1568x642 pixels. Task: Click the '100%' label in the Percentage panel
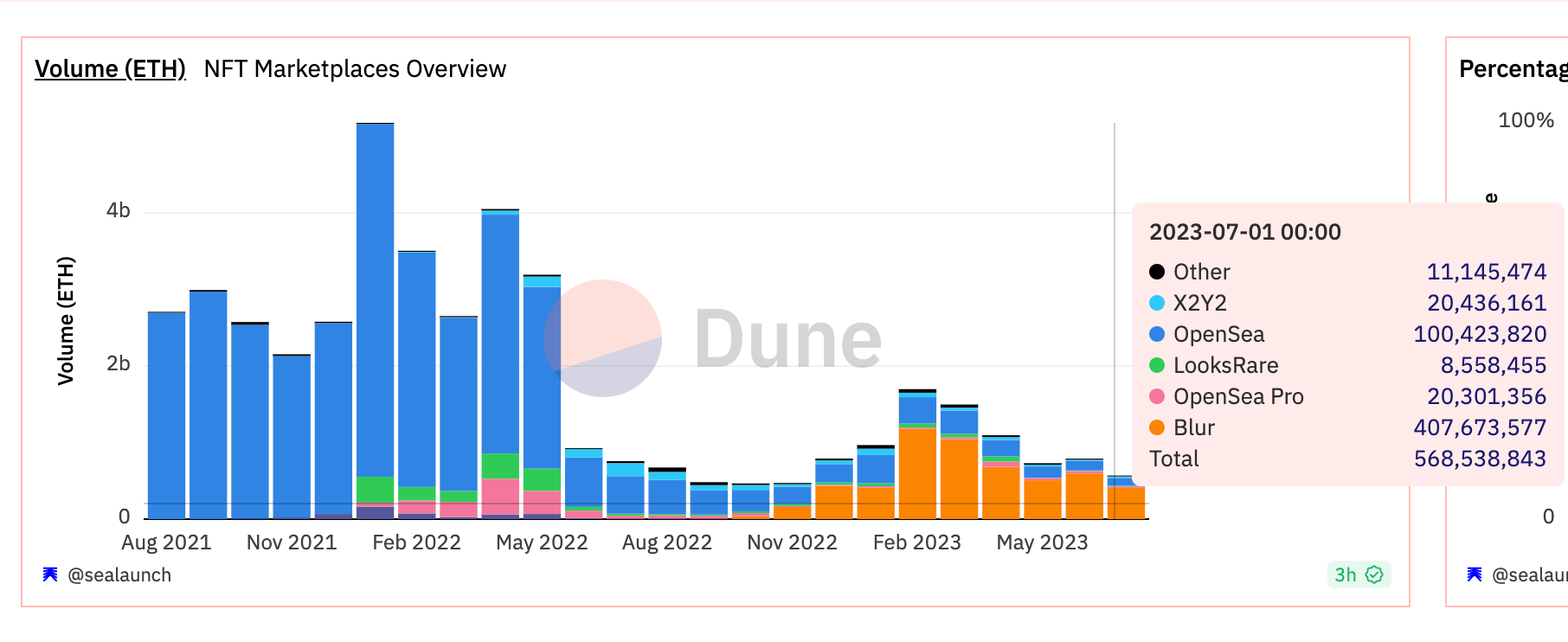[1526, 120]
